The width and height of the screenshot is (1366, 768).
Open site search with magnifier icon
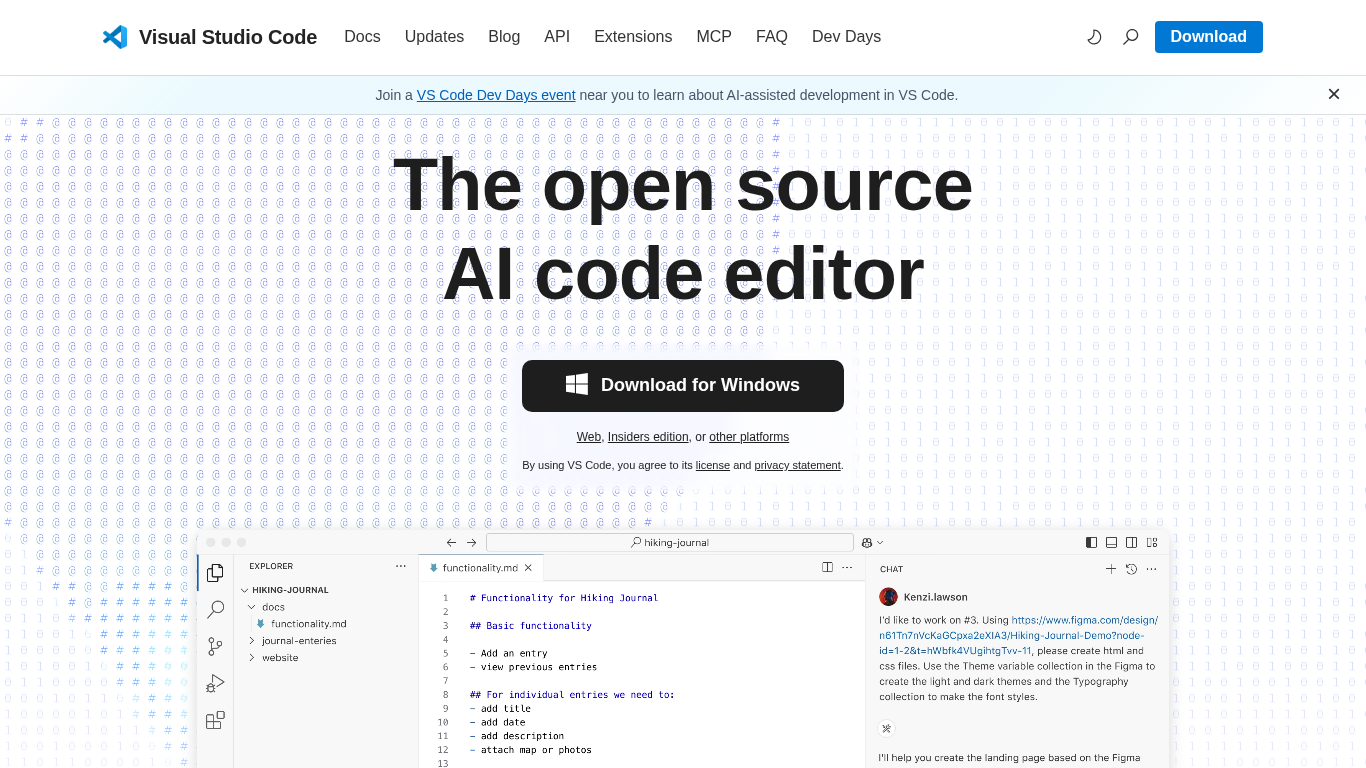pyautogui.click(x=1131, y=37)
